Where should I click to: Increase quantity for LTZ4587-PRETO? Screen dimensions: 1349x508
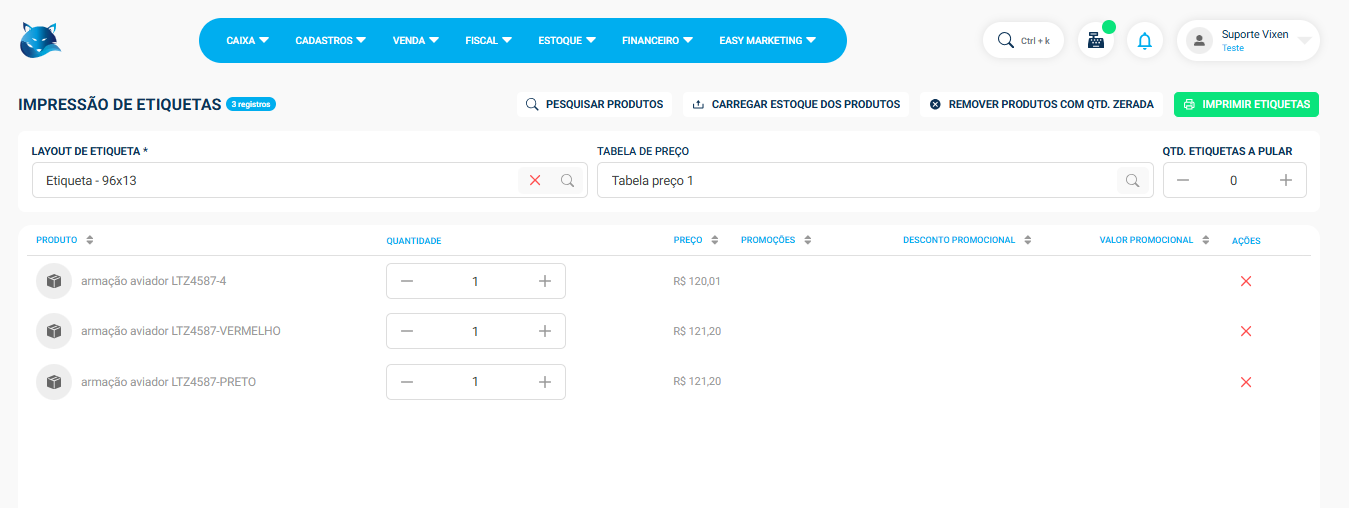pos(545,382)
